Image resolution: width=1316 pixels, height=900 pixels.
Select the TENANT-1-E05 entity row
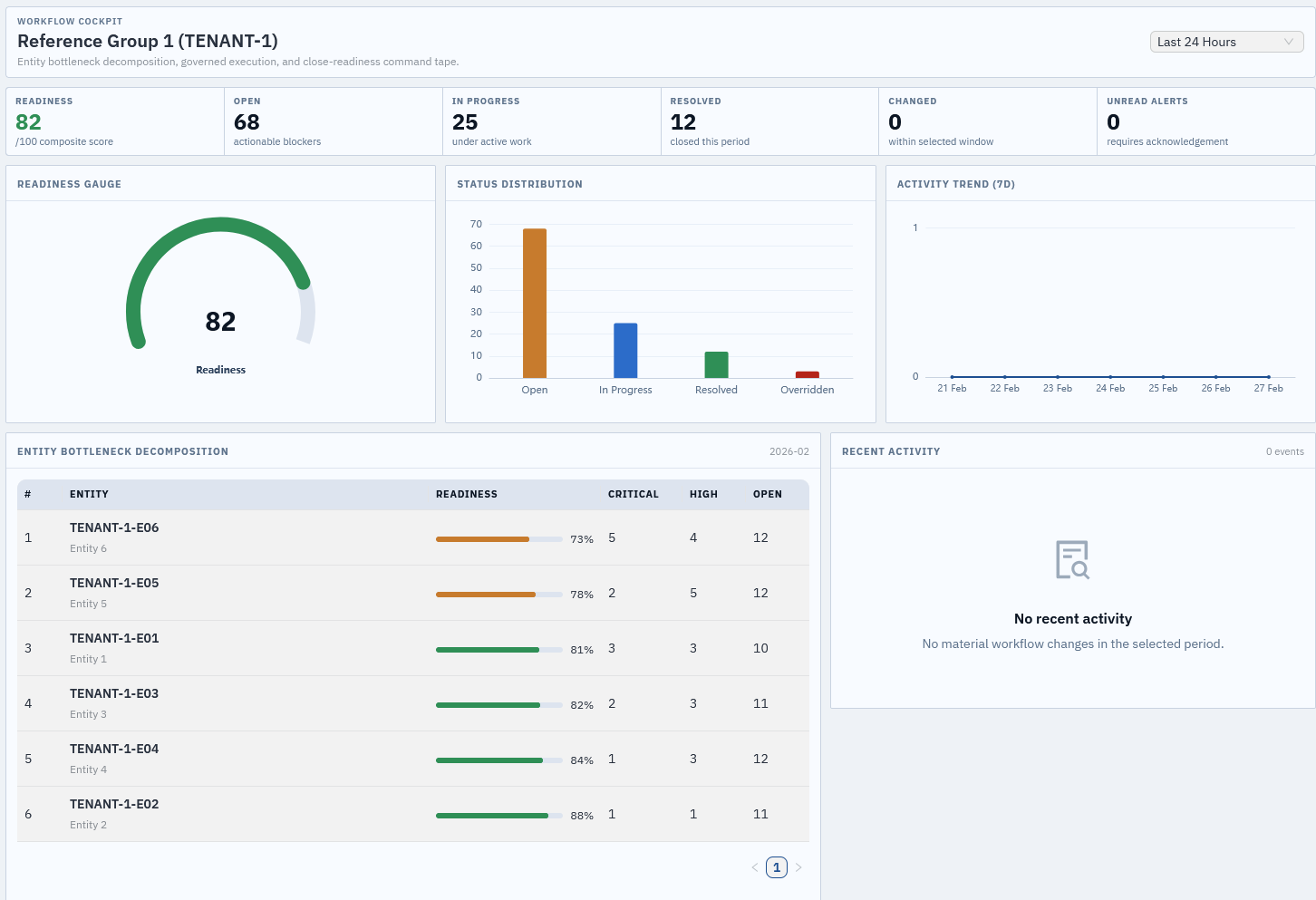tap(114, 583)
